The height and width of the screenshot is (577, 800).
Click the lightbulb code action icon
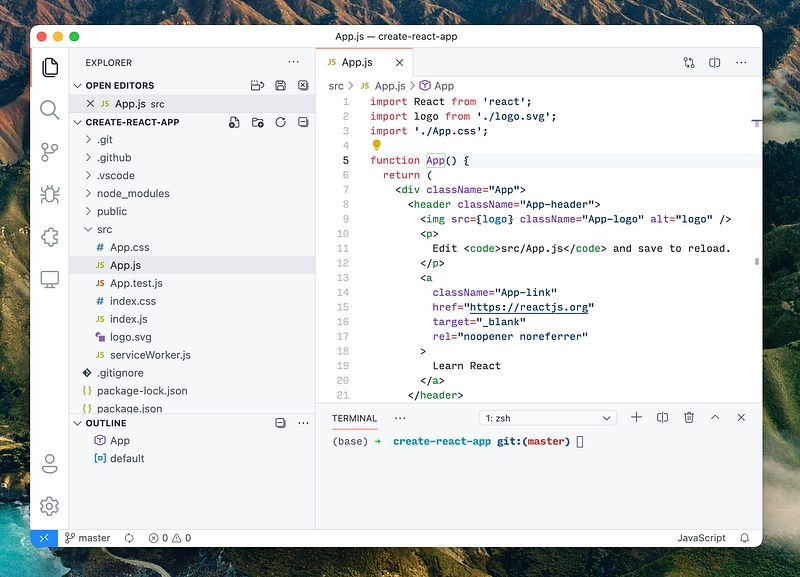pyautogui.click(x=377, y=145)
